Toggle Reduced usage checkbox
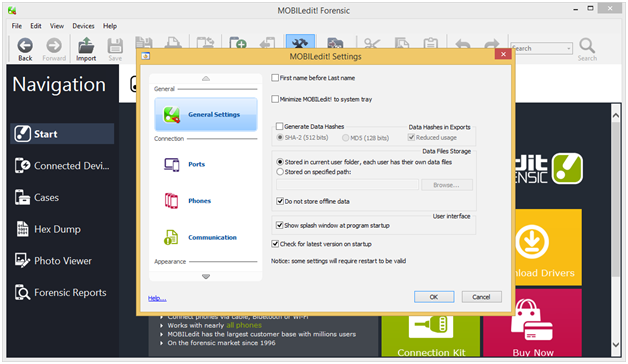Viewport: 628px width, 364px height. 411,137
